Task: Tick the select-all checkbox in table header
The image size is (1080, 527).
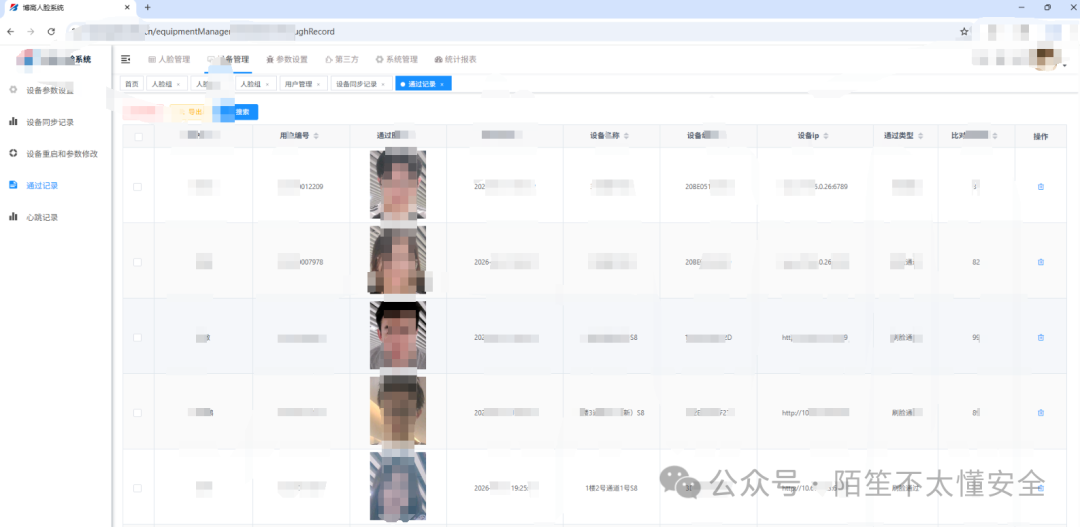Action: (138, 136)
